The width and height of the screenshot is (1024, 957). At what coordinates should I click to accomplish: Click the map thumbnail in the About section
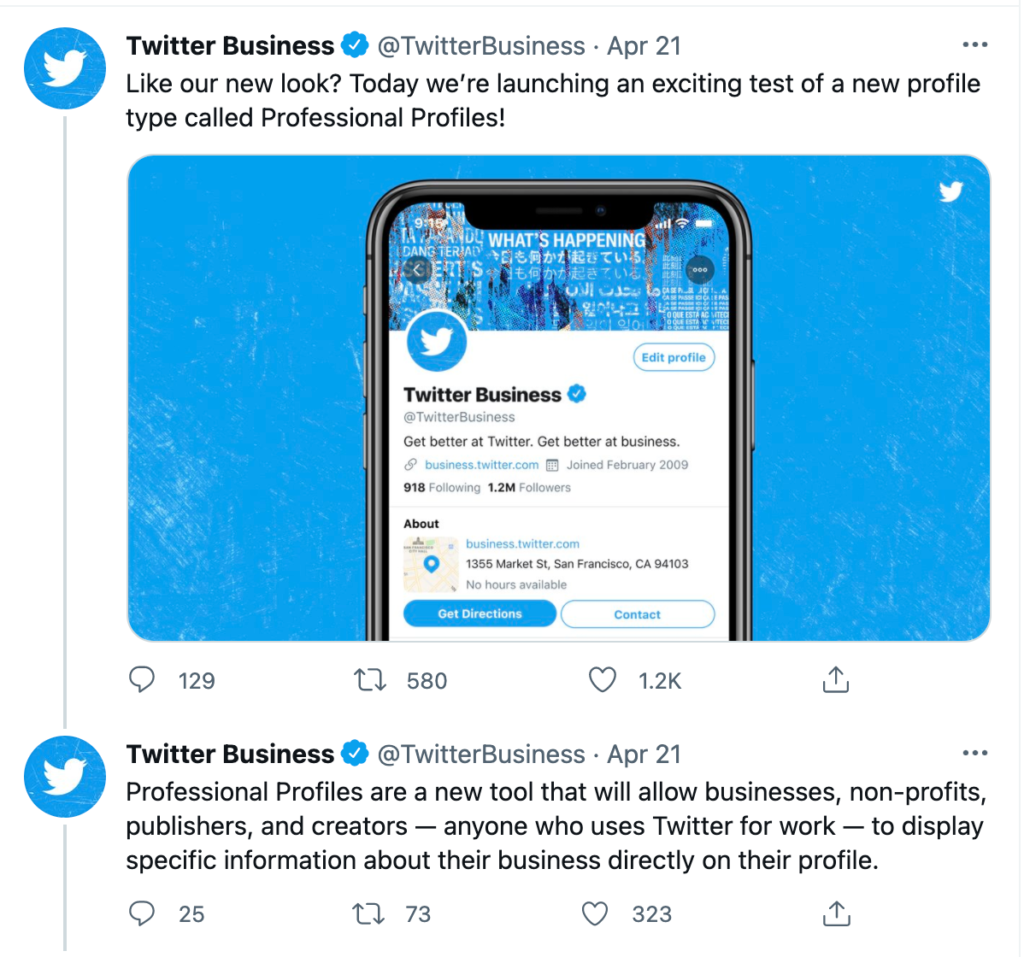click(430, 565)
